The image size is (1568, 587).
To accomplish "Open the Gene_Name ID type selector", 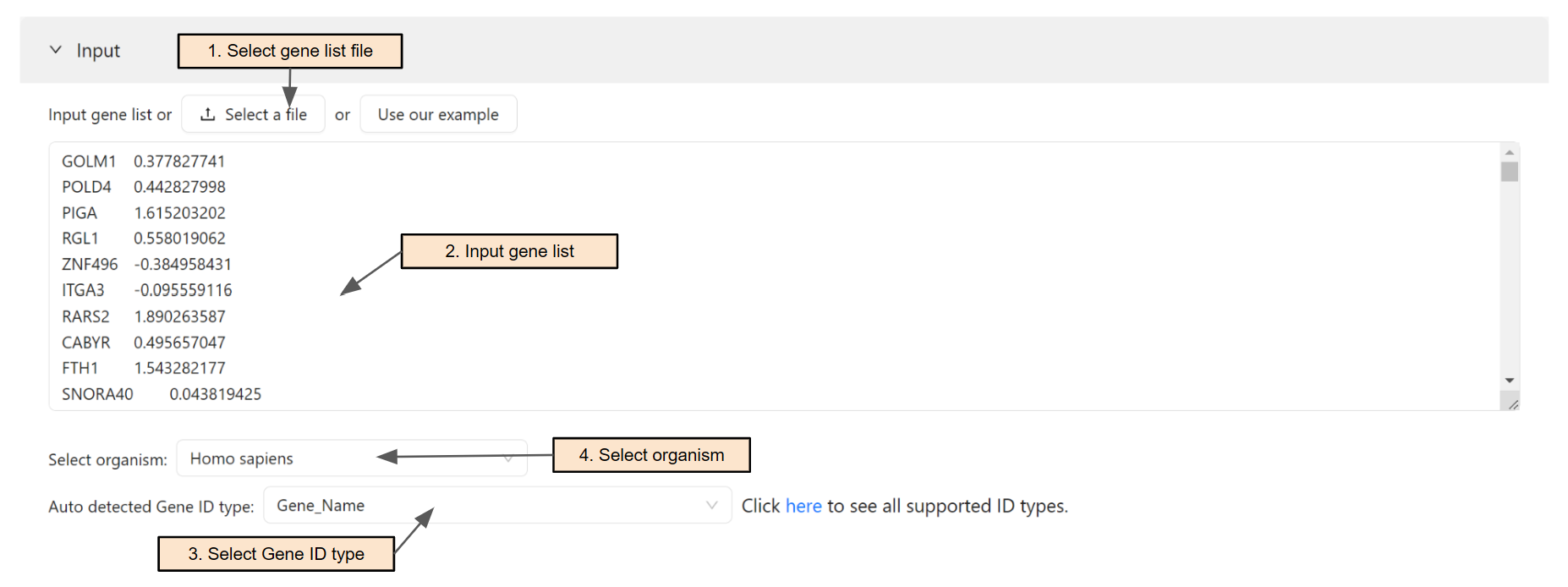I will [497, 505].
